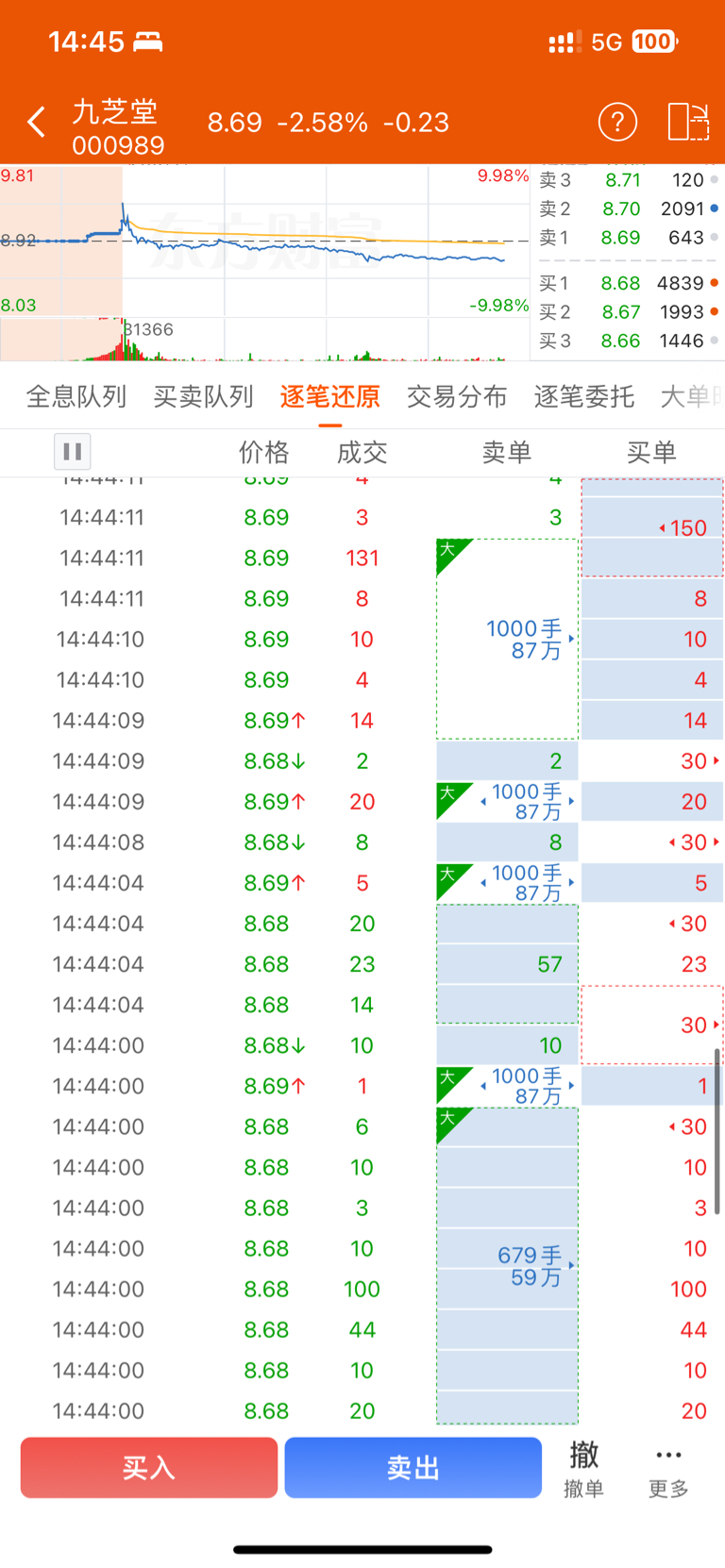Tap the buy order labeled 150

[x=652, y=527]
